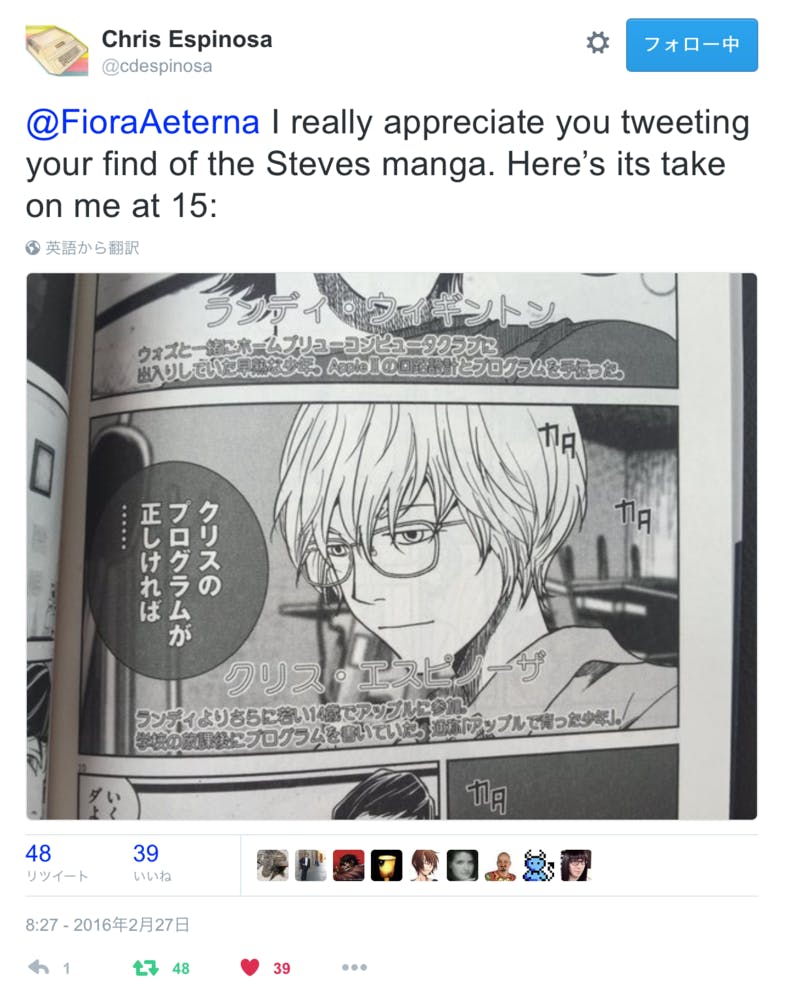Open the three-dot more options icon
Viewport: 789px width, 1004px height.
pos(354,968)
